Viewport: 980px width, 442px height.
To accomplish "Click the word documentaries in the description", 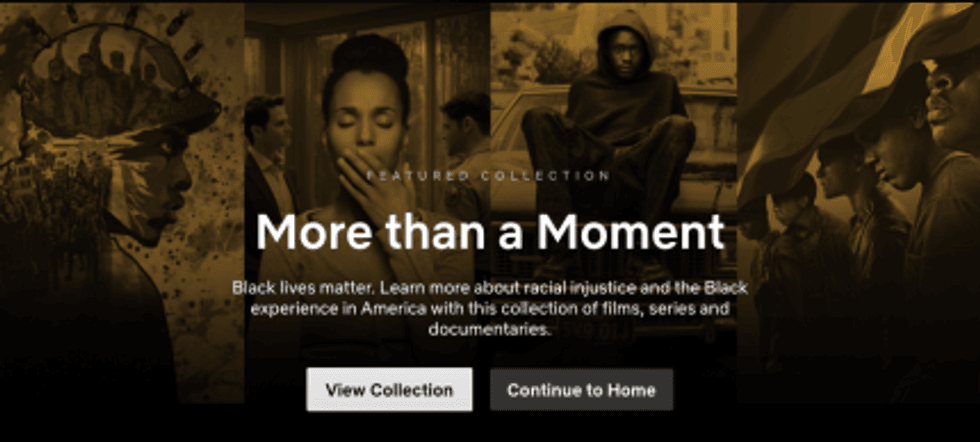I will click(x=490, y=329).
